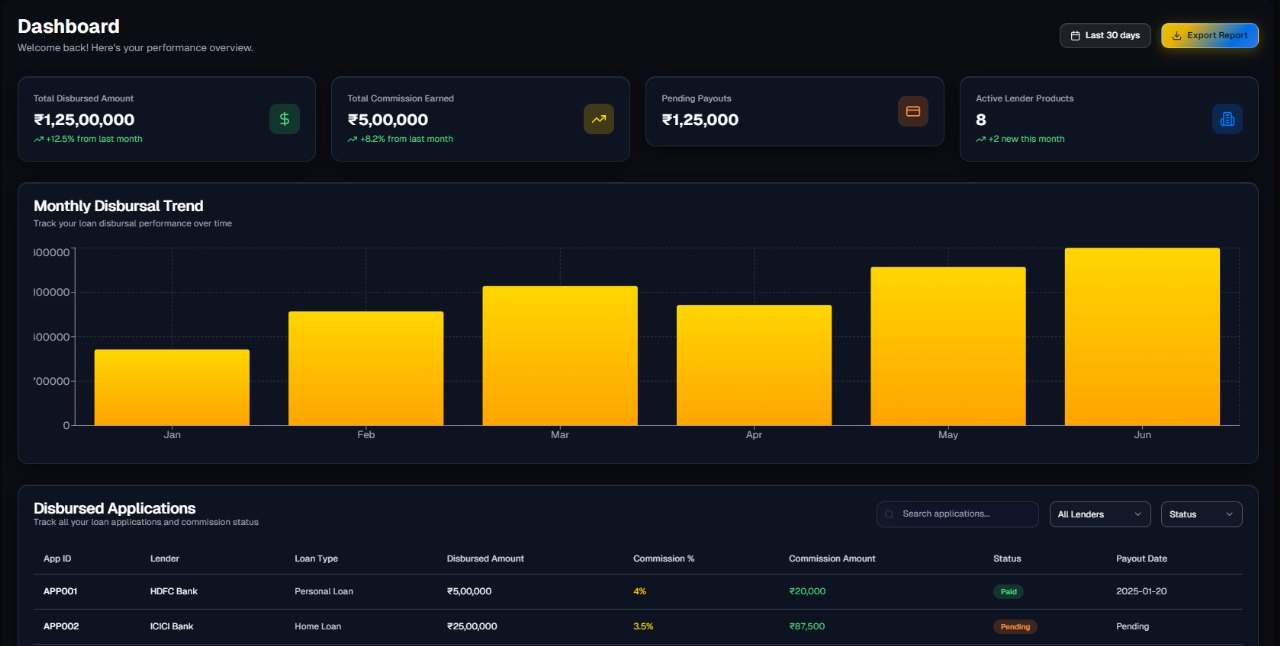
Task: Focus the Search applications input field
Action: 958,514
